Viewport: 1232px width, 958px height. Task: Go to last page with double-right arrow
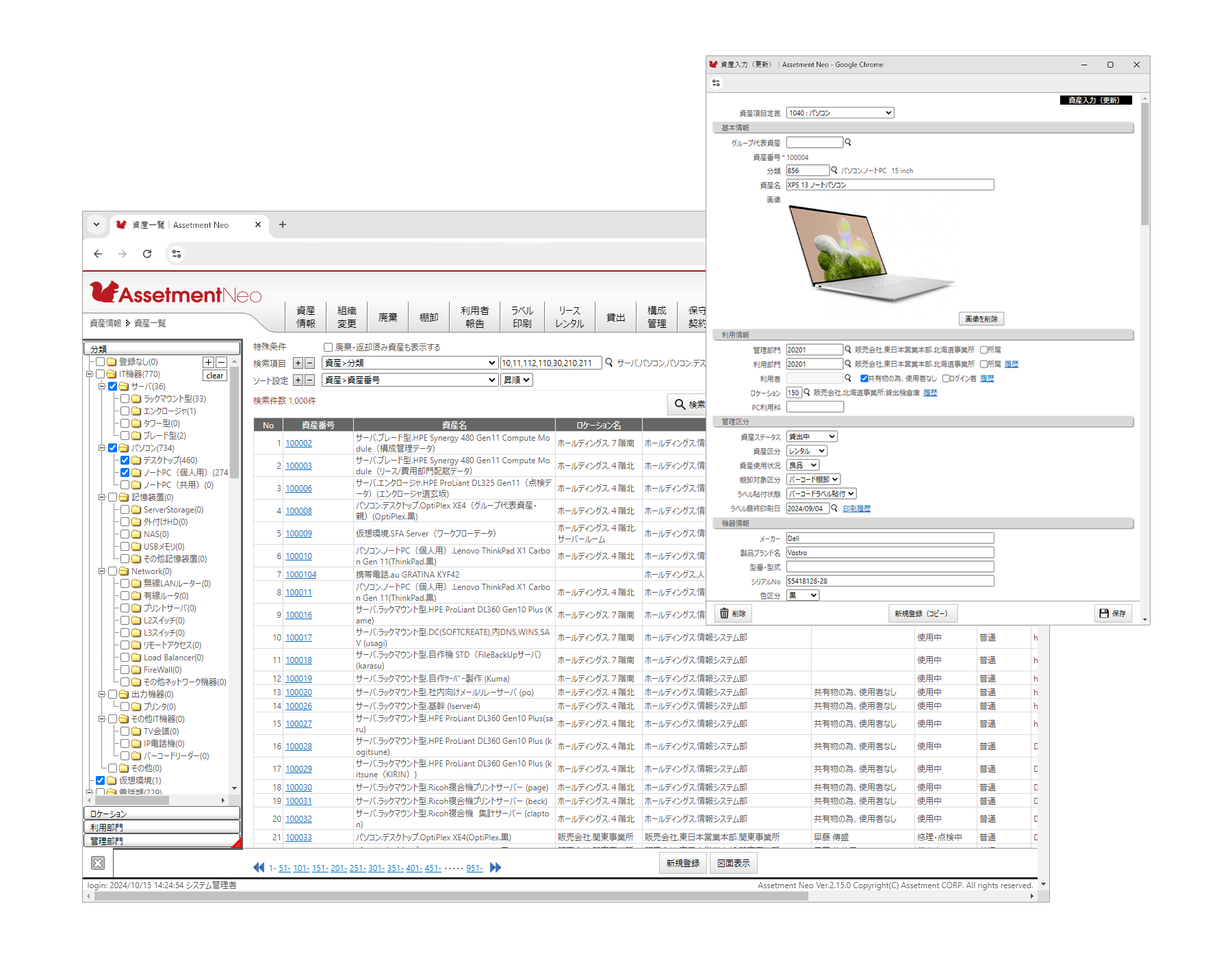coord(496,868)
